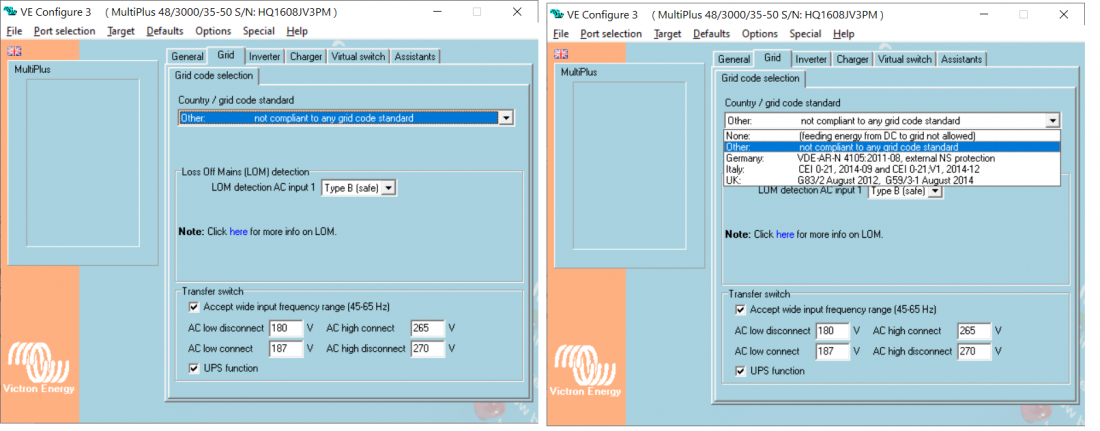Click the UK flag icon in left window
Image resolution: width=1100 pixels, height=431 pixels.
(x=14, y=50)
